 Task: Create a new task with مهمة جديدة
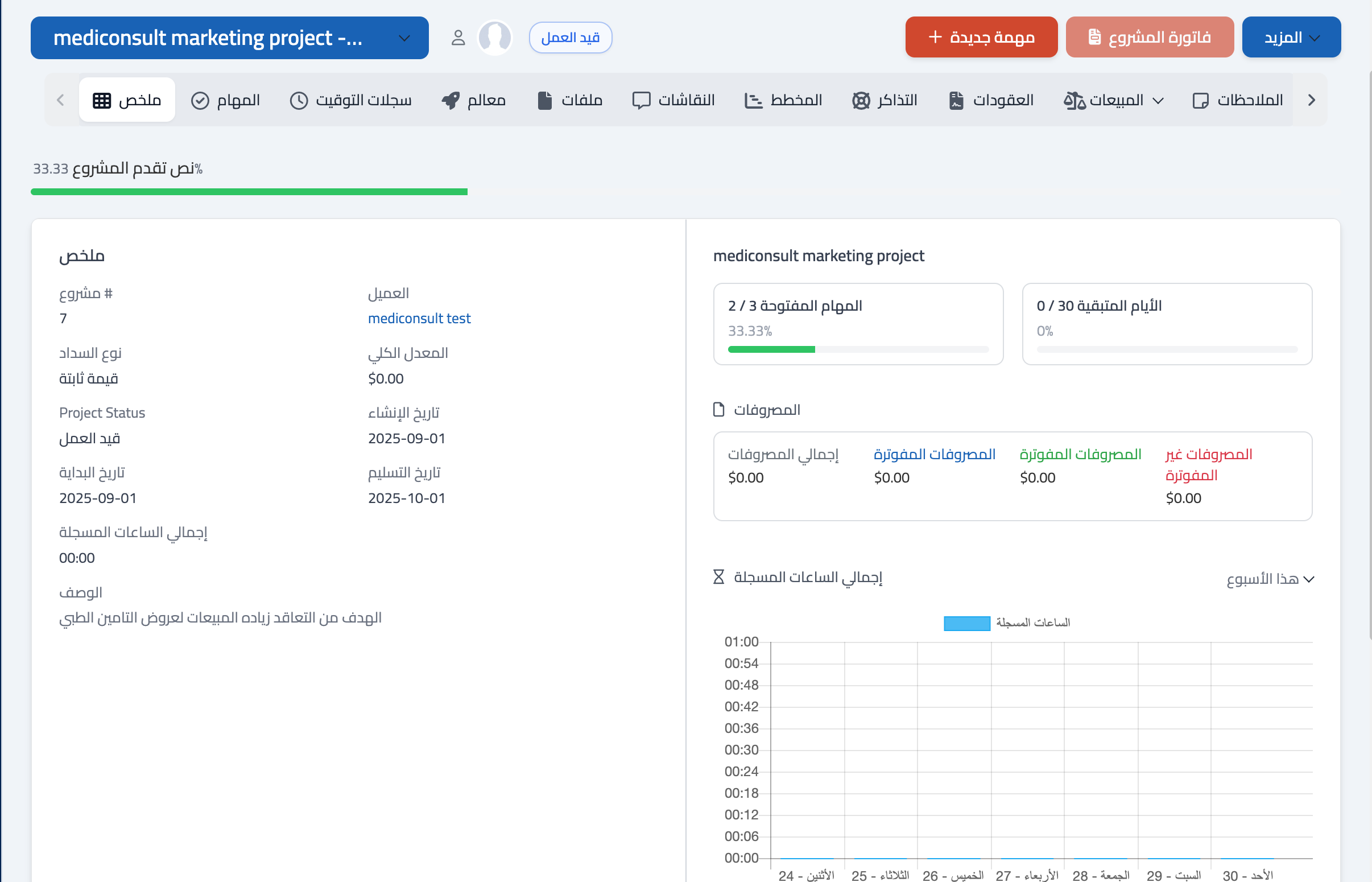(981, 38)
